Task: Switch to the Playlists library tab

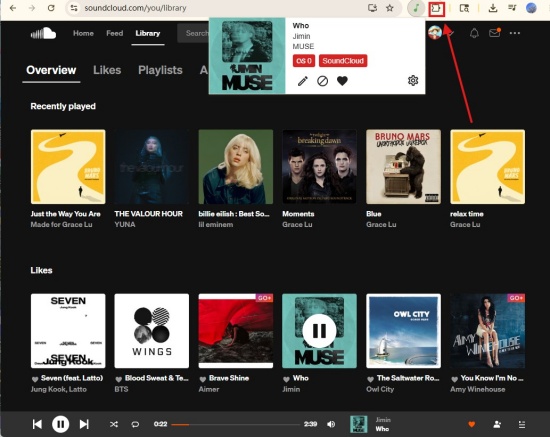Action: coord(160,70)
